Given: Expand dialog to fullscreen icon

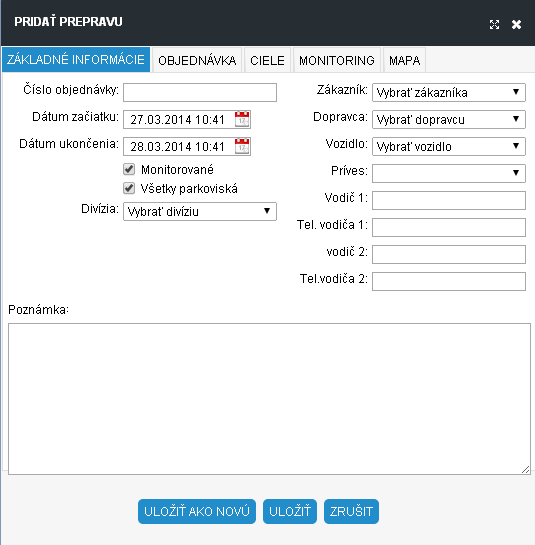Looking at the screenshot, I should pos(494,24).
